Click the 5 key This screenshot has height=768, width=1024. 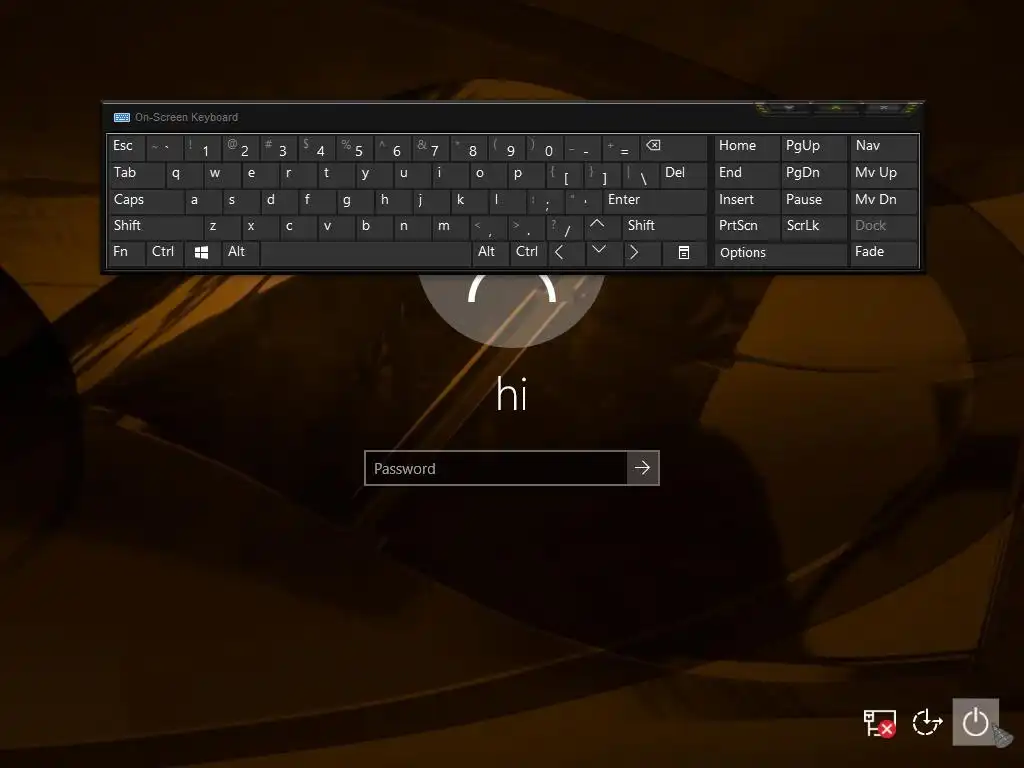pyautogui.click(x=355, y=148)
